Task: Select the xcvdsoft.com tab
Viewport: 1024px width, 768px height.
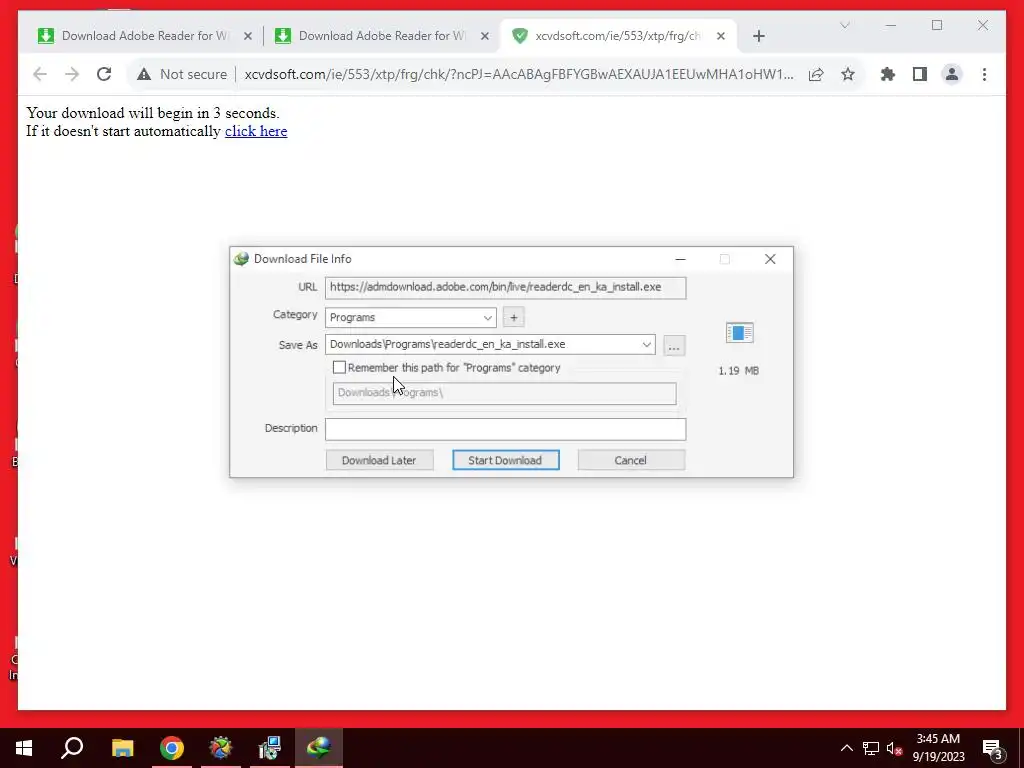Action: tap(618, 36)
